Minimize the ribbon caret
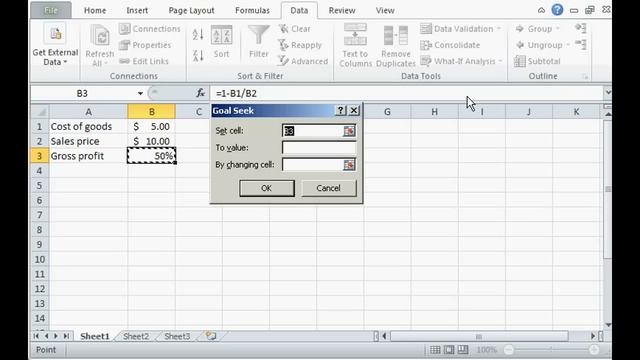640x360 pixels. [541, 10]
